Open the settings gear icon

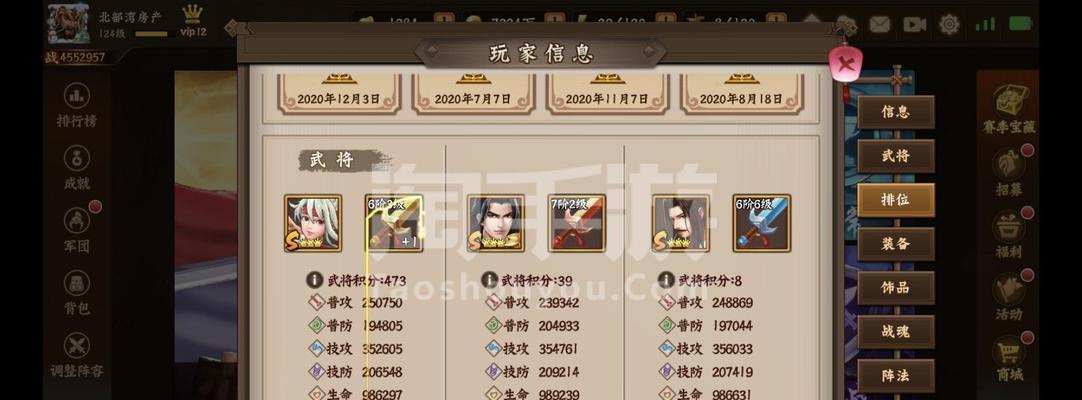tap(950, 25)
